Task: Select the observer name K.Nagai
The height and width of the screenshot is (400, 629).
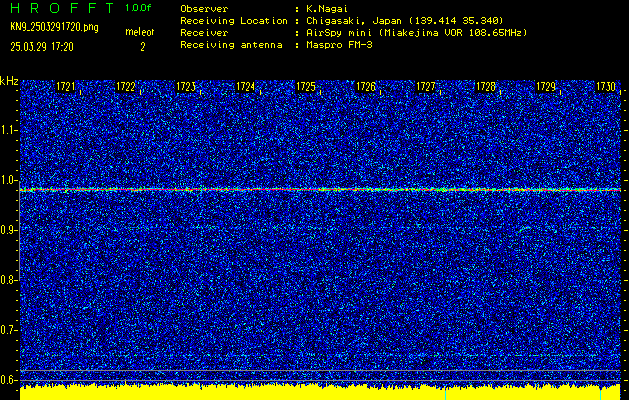Action: click(327, 8)
